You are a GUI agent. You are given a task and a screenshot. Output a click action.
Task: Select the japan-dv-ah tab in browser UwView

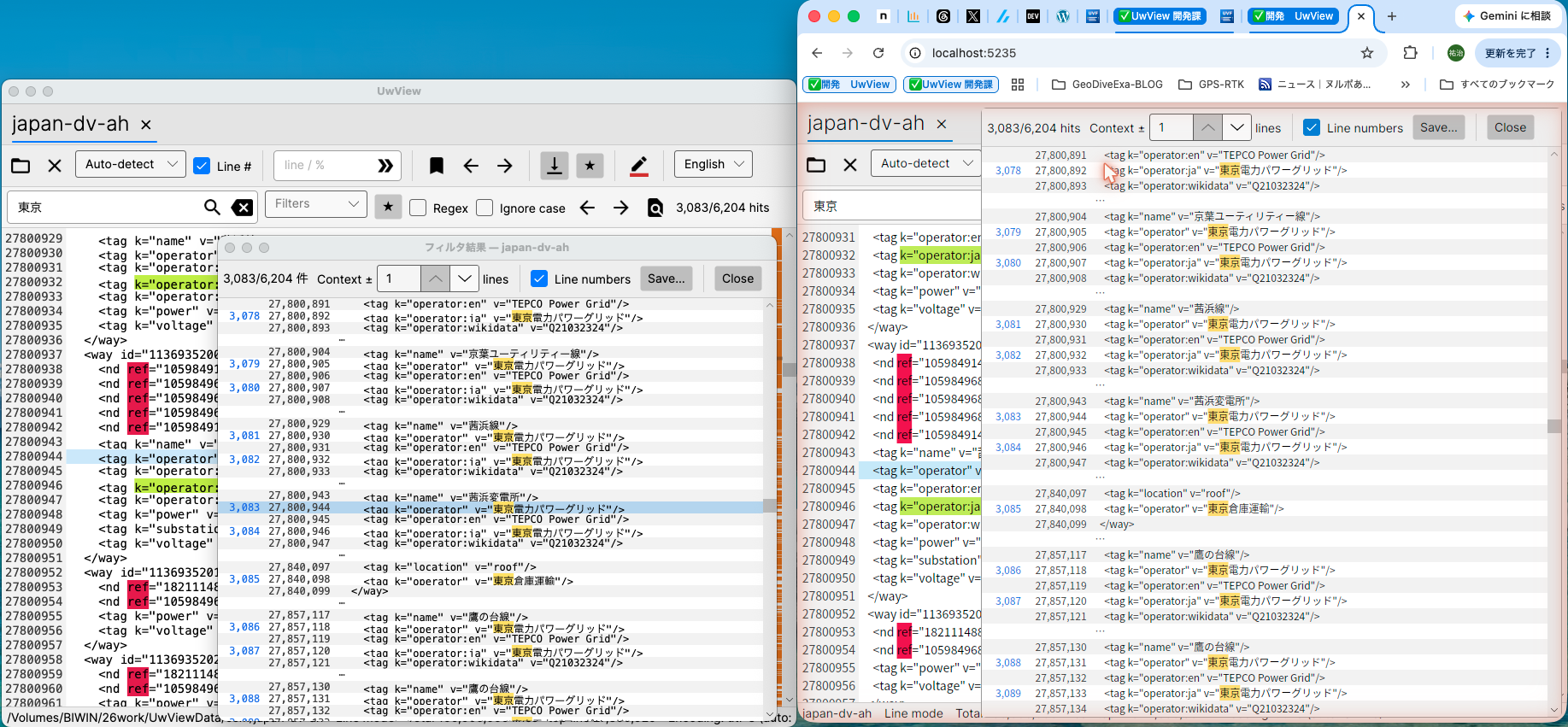866,123
